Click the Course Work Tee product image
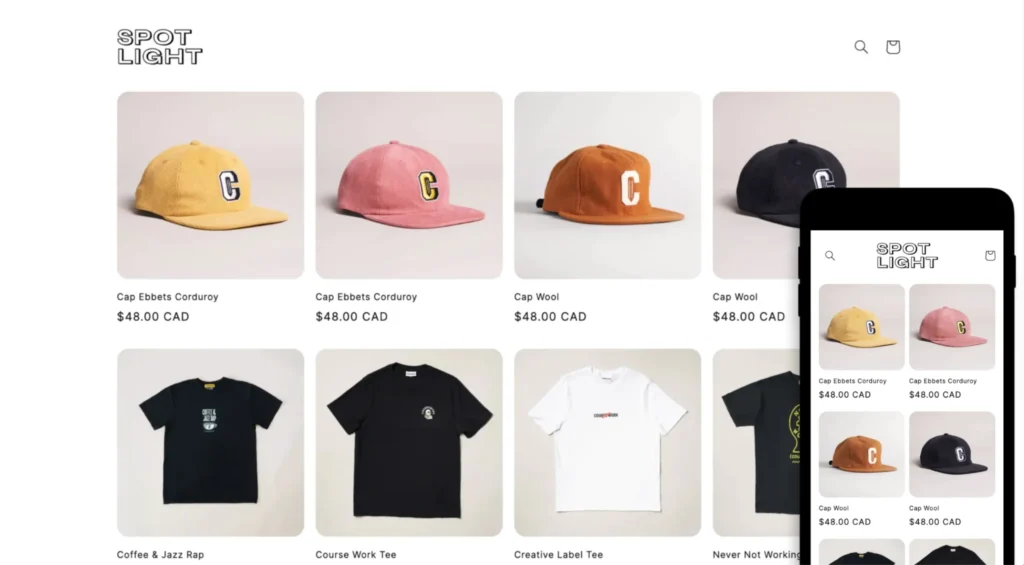The height and width of the screenshot is (565, 1024). pyautogui.click(x=409, y=443)
